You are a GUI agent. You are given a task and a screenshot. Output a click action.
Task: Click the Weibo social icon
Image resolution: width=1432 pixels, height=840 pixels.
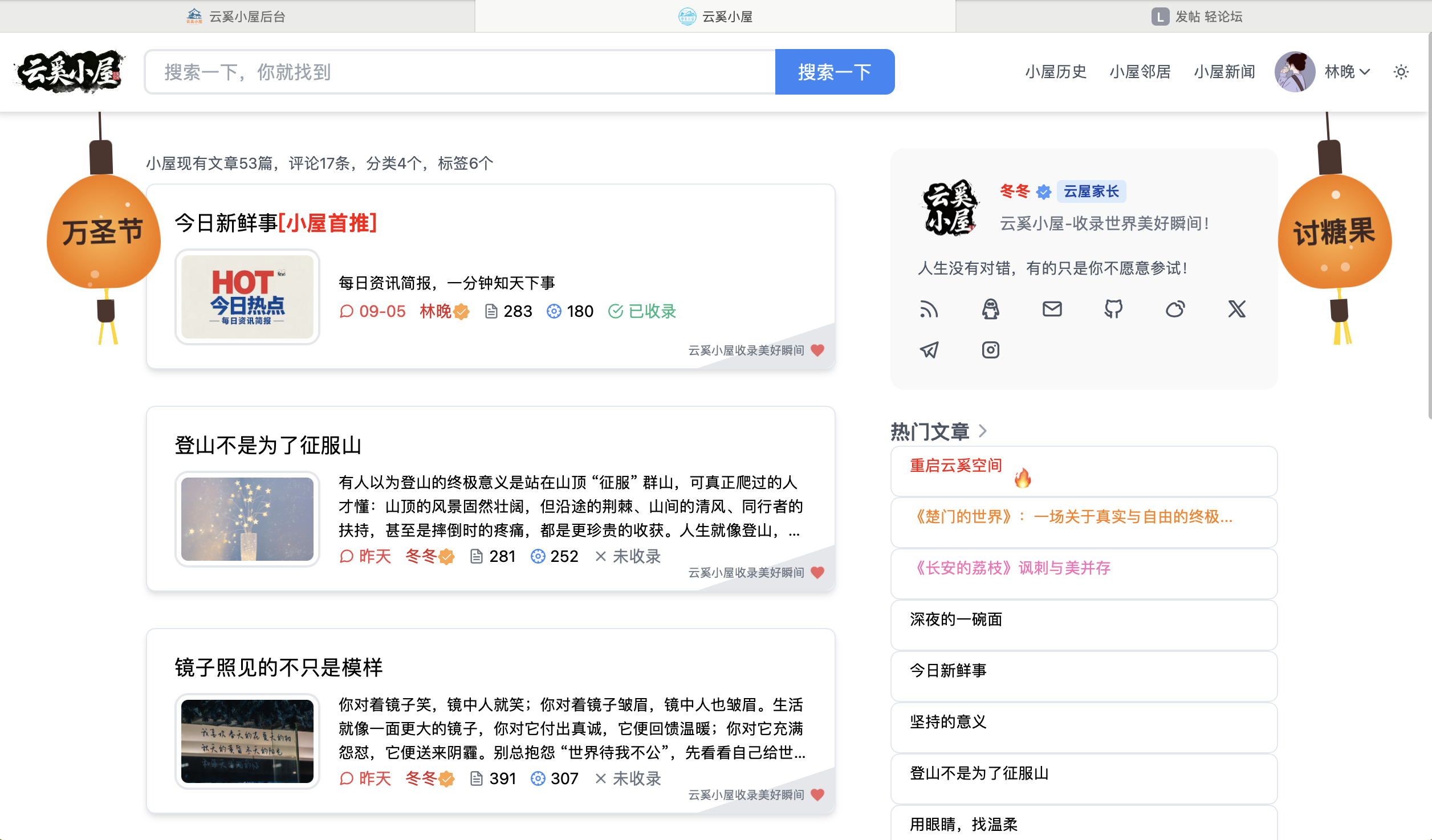point(1175,309)
